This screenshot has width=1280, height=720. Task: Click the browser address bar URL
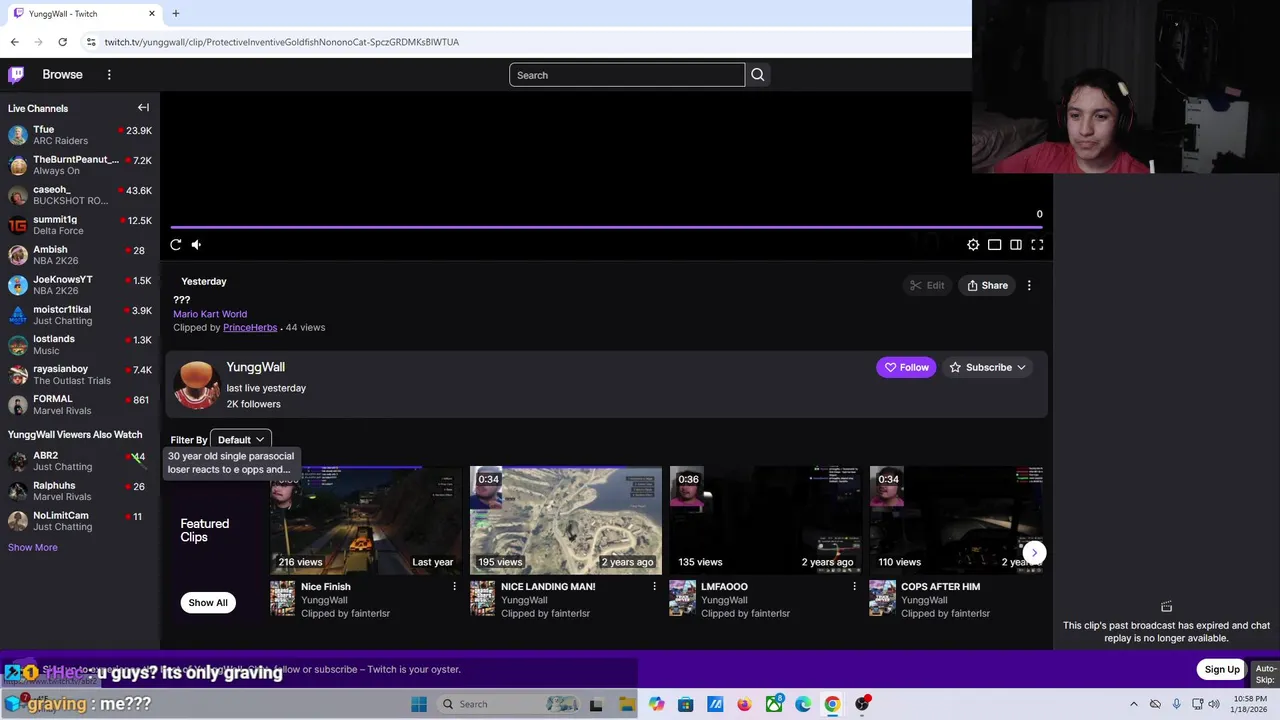[282, 42]
